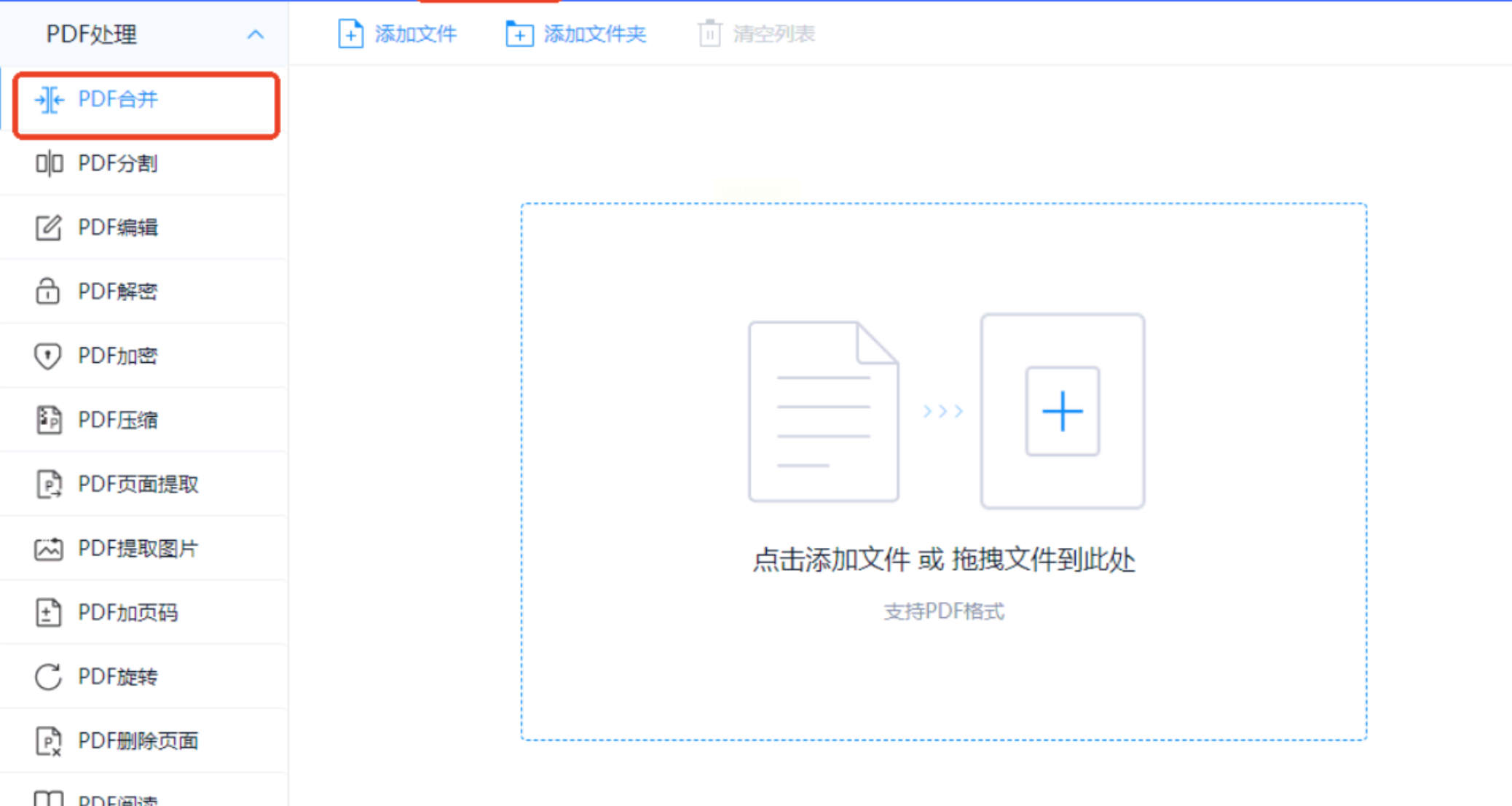This screenshot has height=806, width=1512.
Task: Click the PDF压缩 compress icon
Action: click(49, 420)
